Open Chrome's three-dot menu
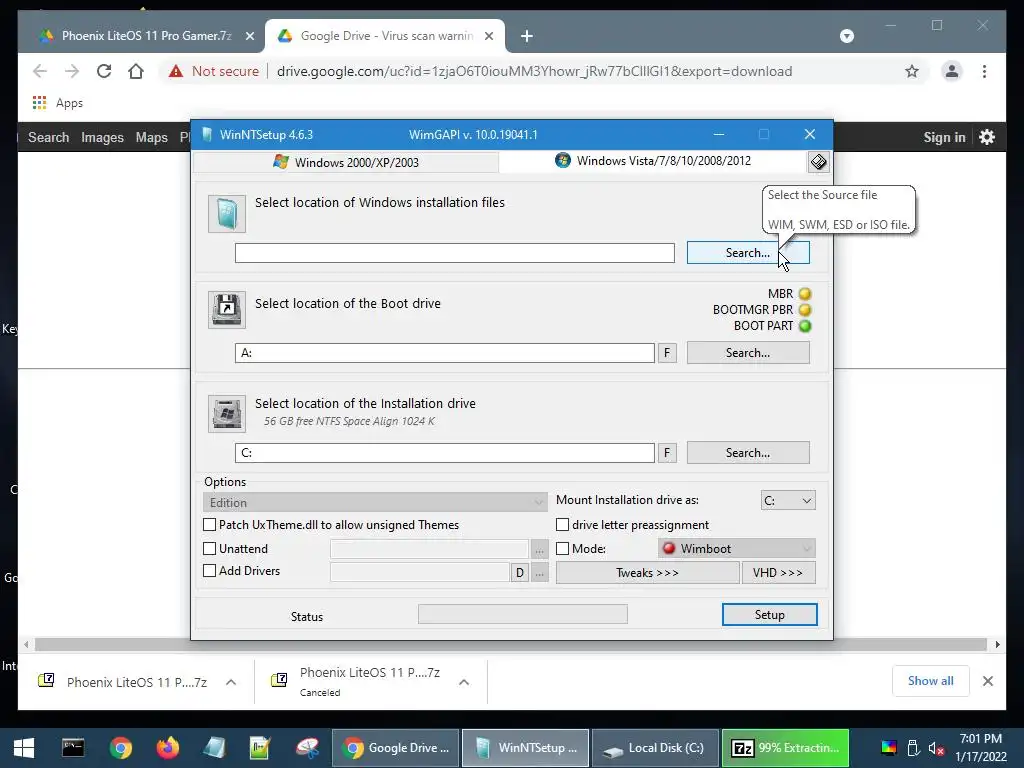This screenshot has width=1024, height=768. [984, 71]
